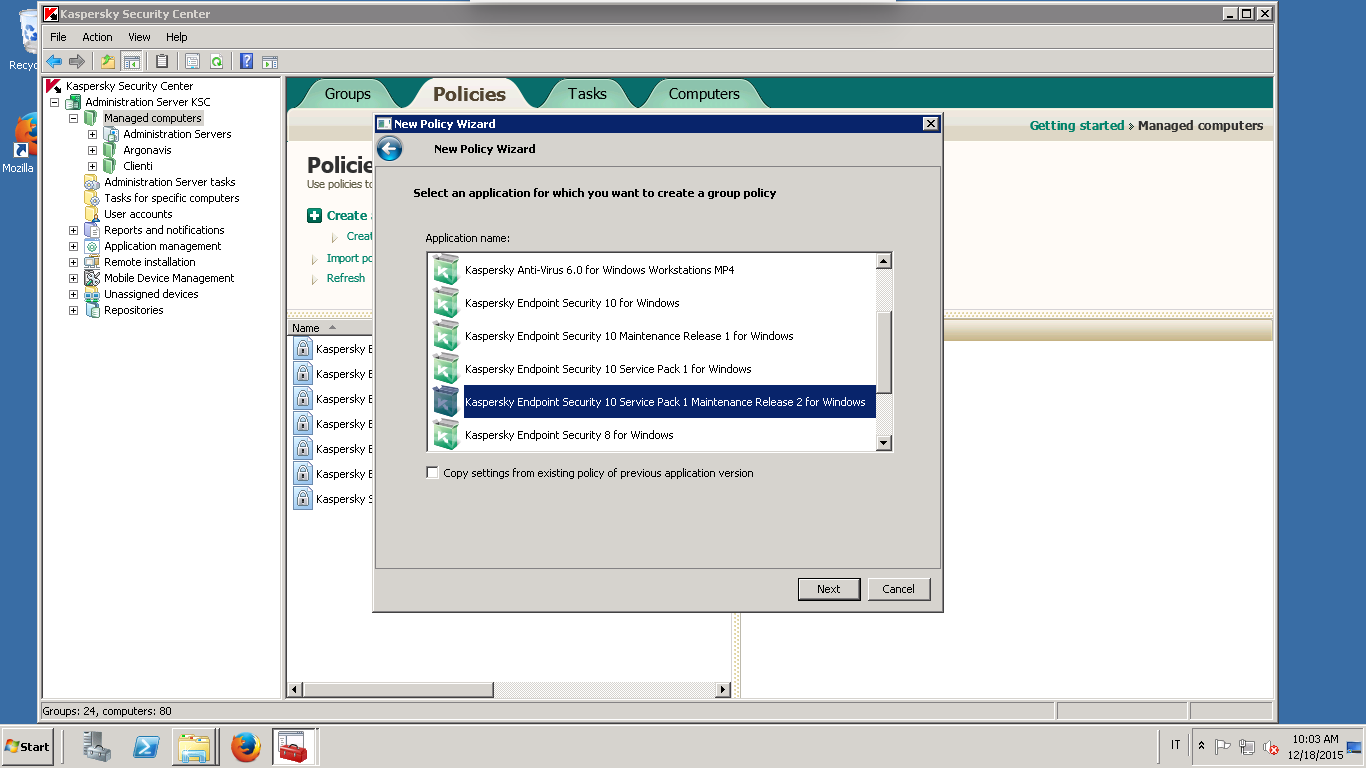Screen dimensions: 1366x768
Task: Click the Next button in wizard
Action: pyautogui.click(x=829, y=589)
